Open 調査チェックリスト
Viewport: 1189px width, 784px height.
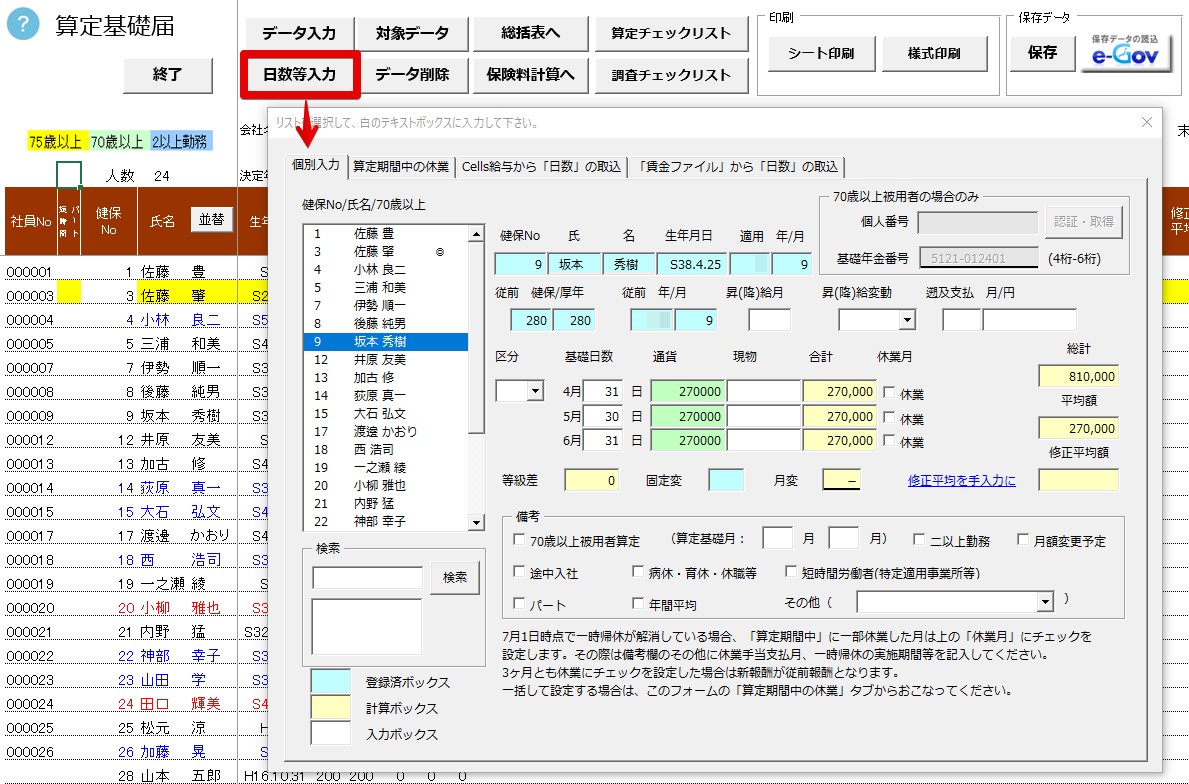[x=671, y=74]
